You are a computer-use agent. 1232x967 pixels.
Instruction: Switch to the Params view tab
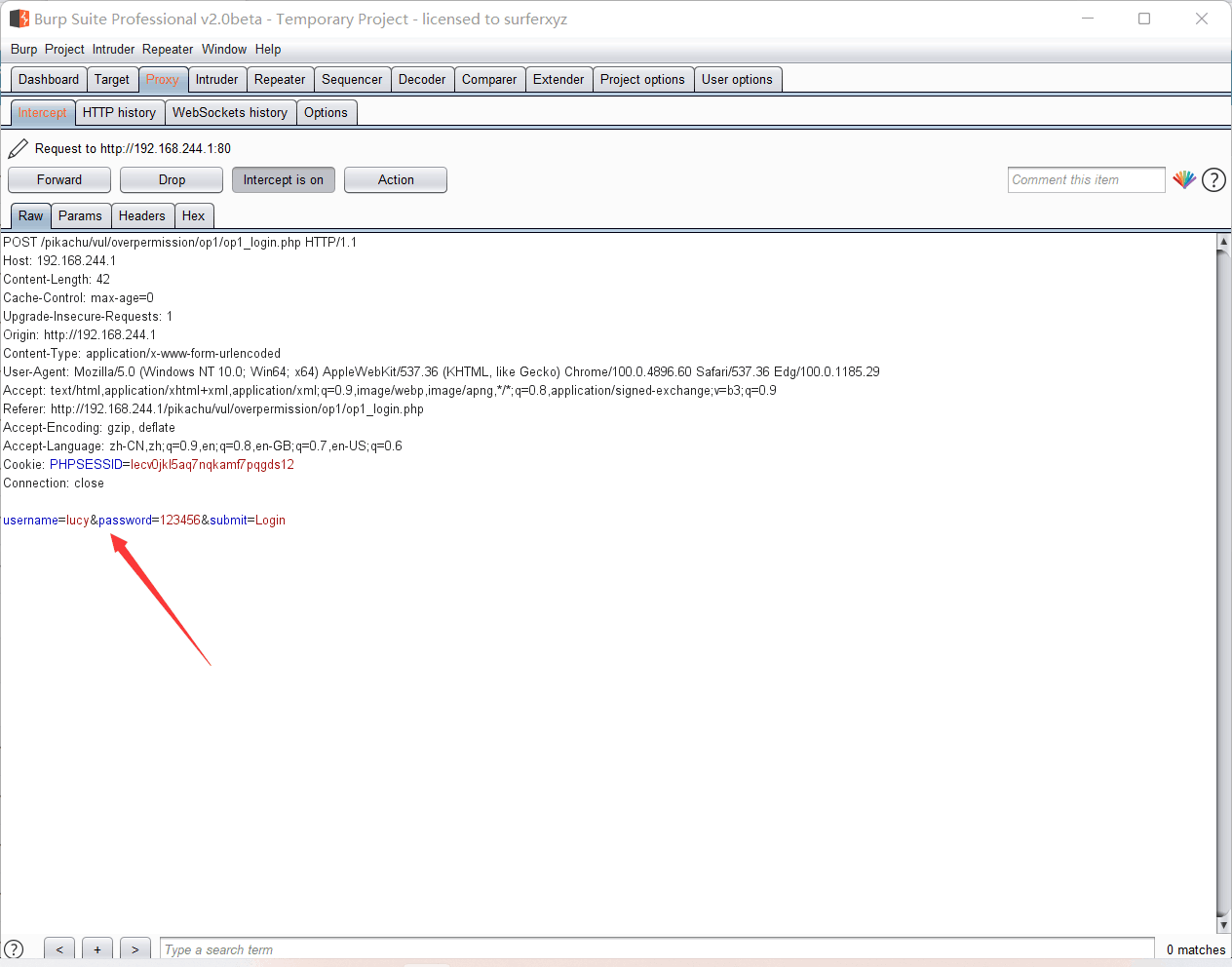(80, 216)
